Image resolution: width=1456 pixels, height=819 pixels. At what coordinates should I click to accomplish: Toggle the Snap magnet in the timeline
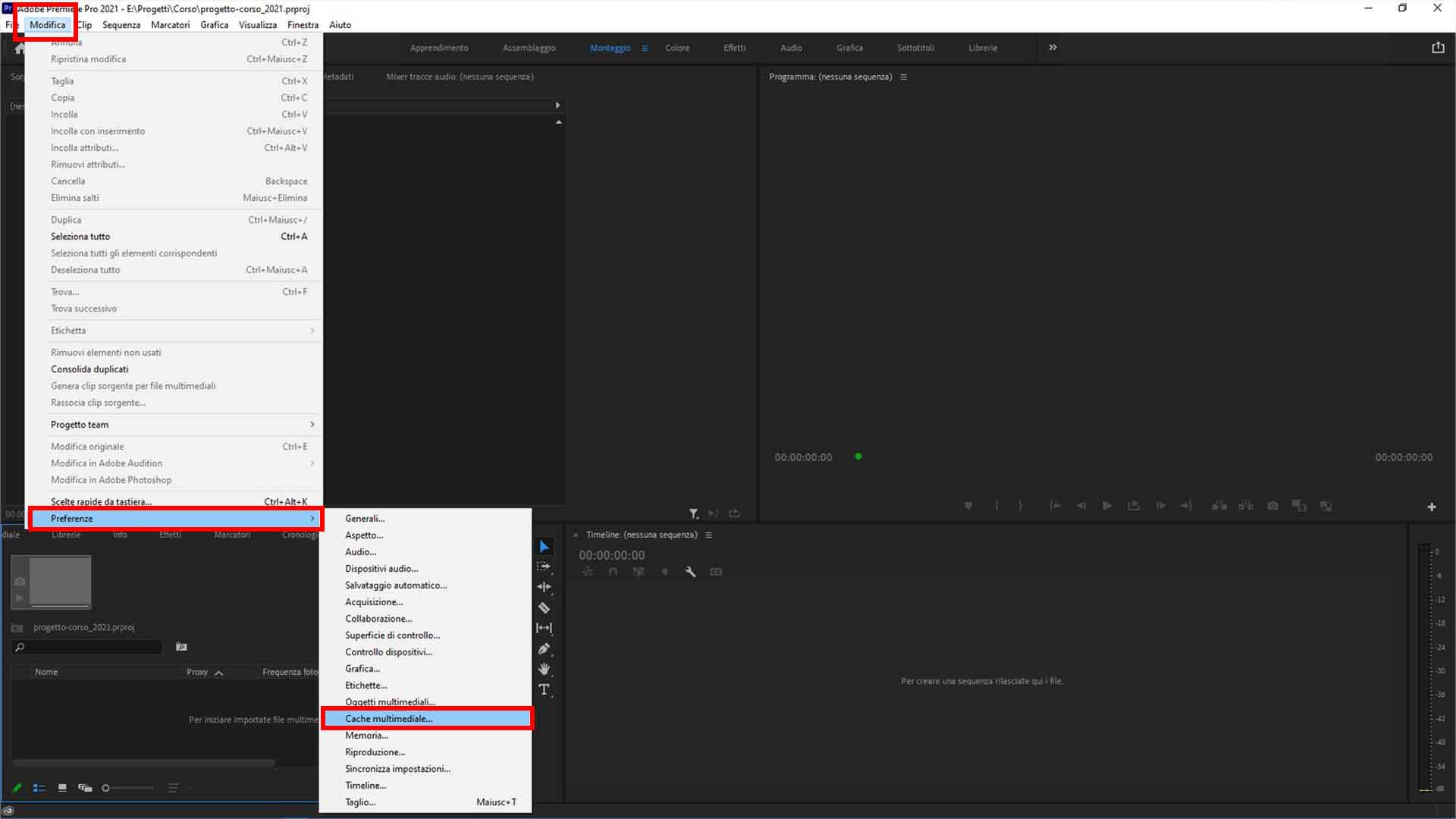pos(613,571)
